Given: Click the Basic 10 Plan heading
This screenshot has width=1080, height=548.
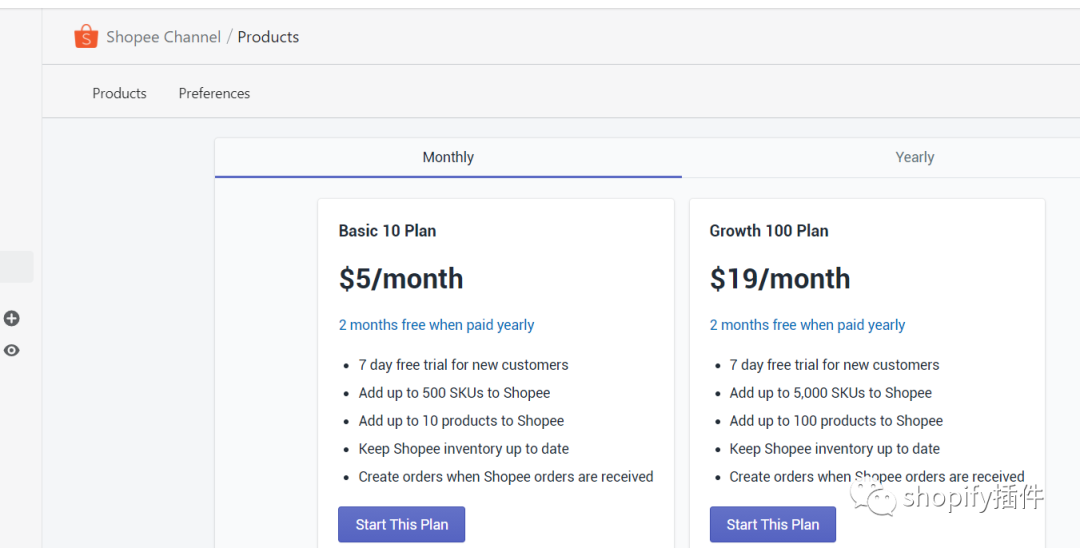Looking at the screenshot, I should pyautogui.click(x=387, y=231).
